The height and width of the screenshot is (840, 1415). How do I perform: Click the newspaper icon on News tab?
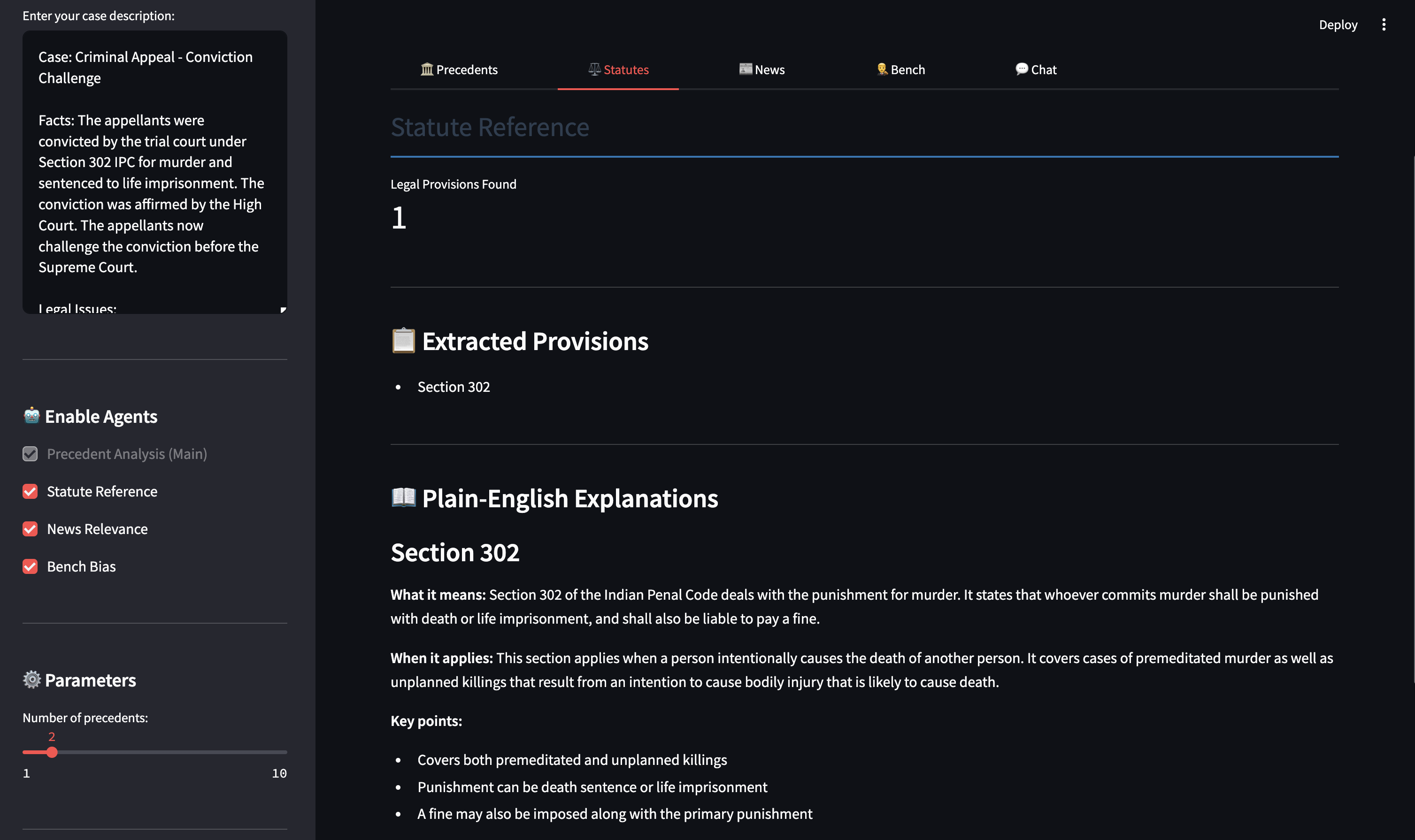click(745, 69)
